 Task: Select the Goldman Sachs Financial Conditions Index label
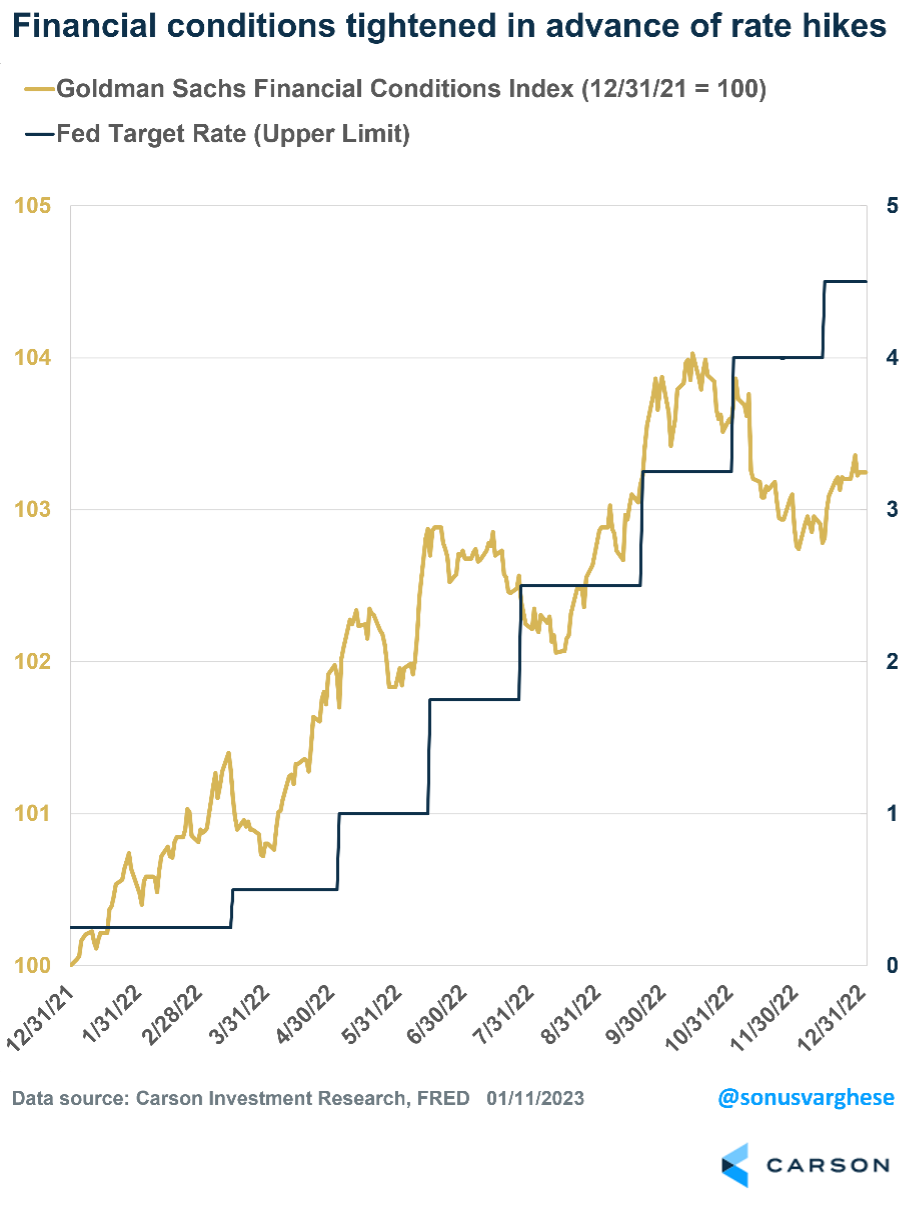(411, 90)
